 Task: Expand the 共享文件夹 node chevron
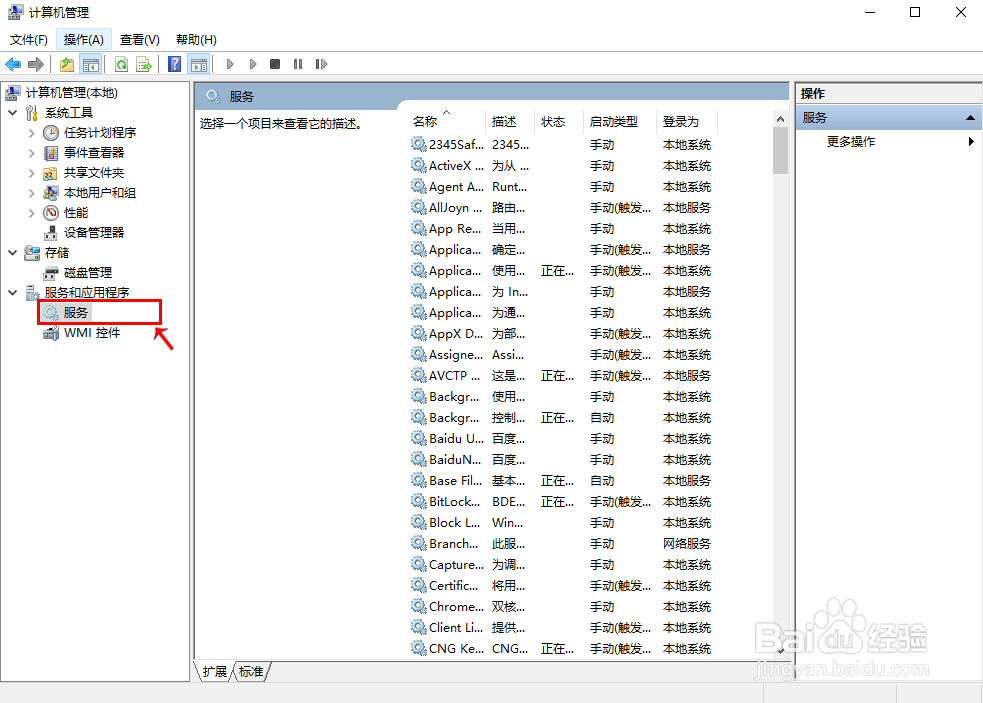[31, 173]
